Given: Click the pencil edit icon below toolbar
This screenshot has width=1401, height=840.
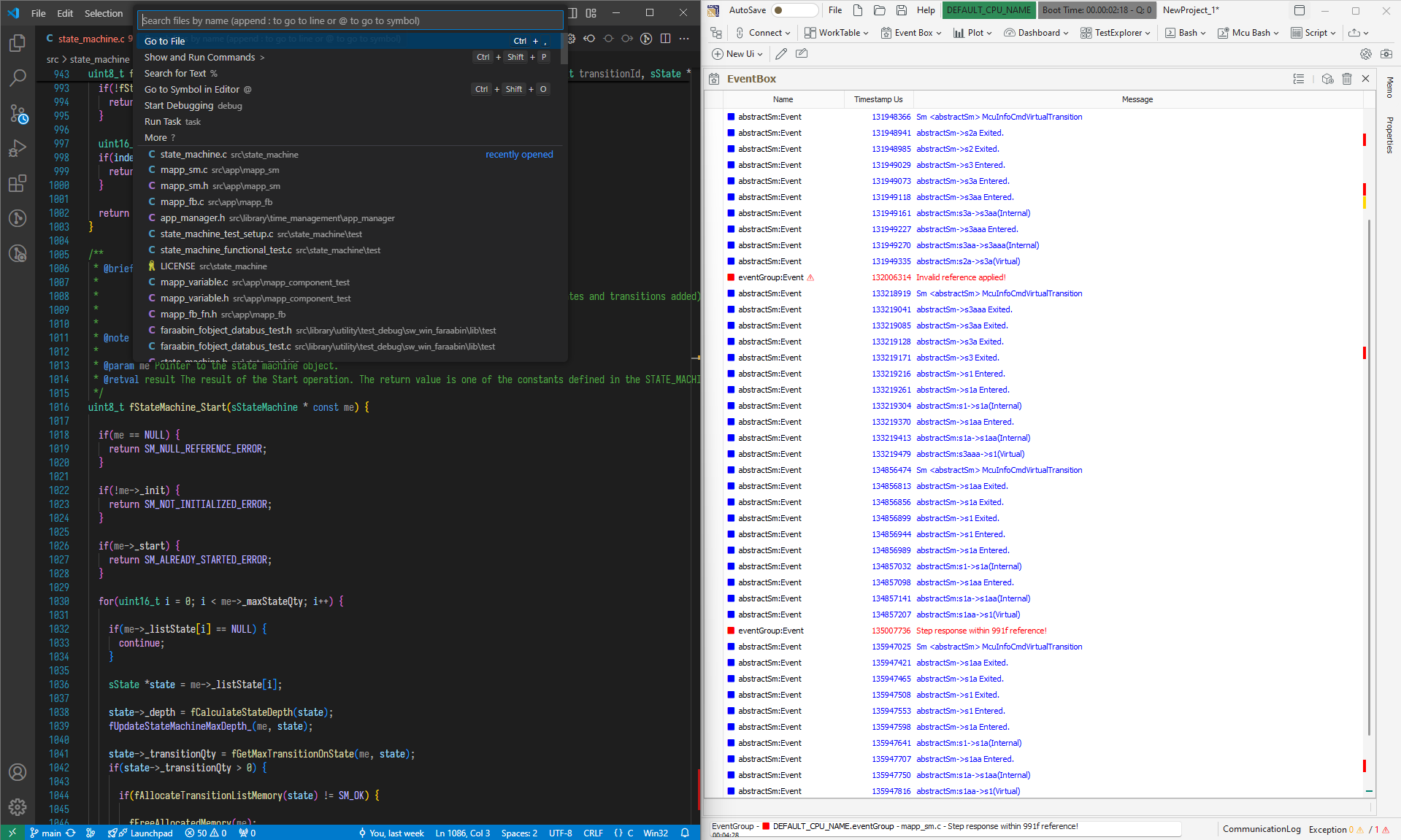Looking at the screenshot, I should [x=781, y=53].
